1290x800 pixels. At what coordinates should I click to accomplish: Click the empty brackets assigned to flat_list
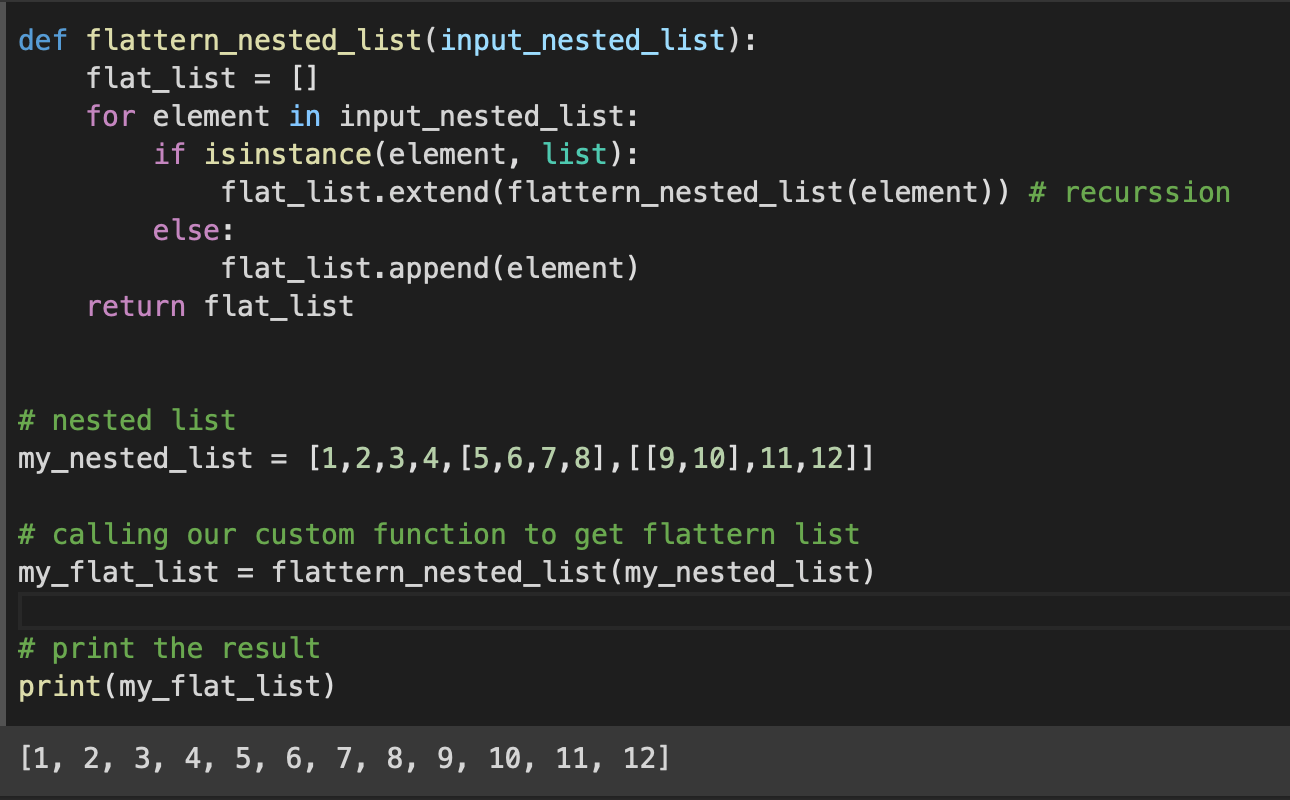[x=305, y=77]
